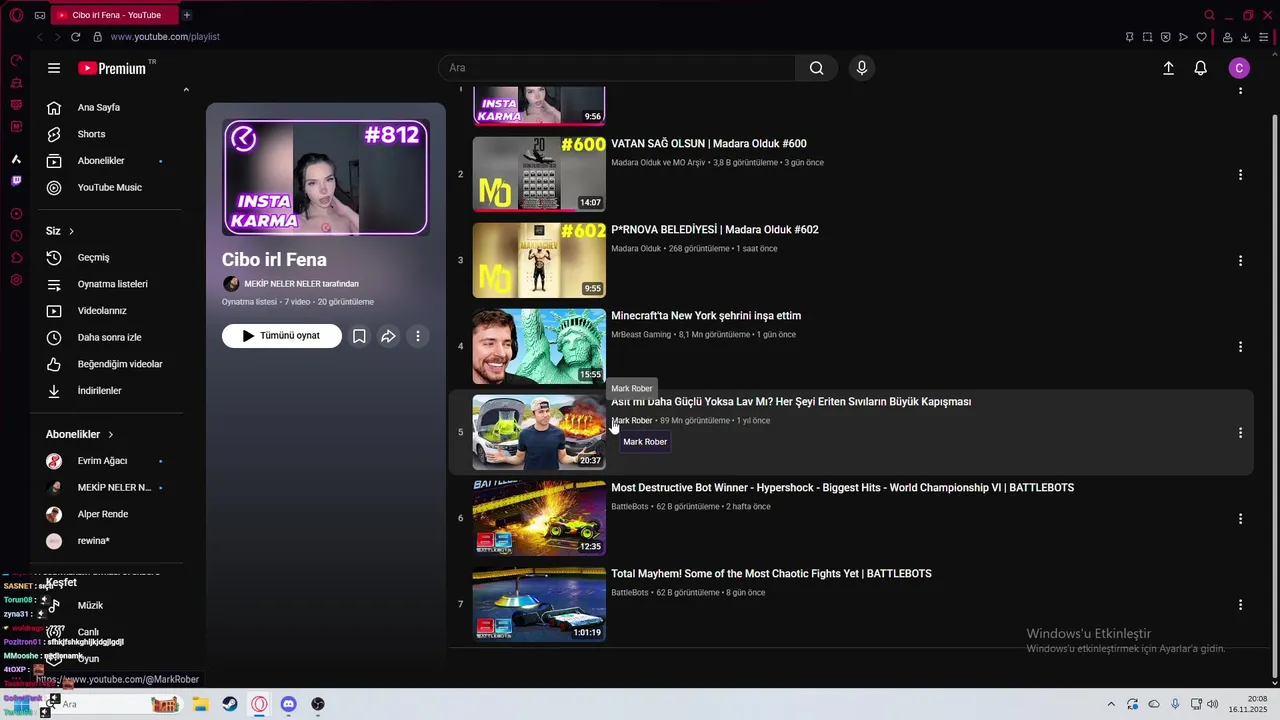Open Opera tab search magnifier
The width and height of the screenshot is (1280, 720).
tap(1210, 15)
